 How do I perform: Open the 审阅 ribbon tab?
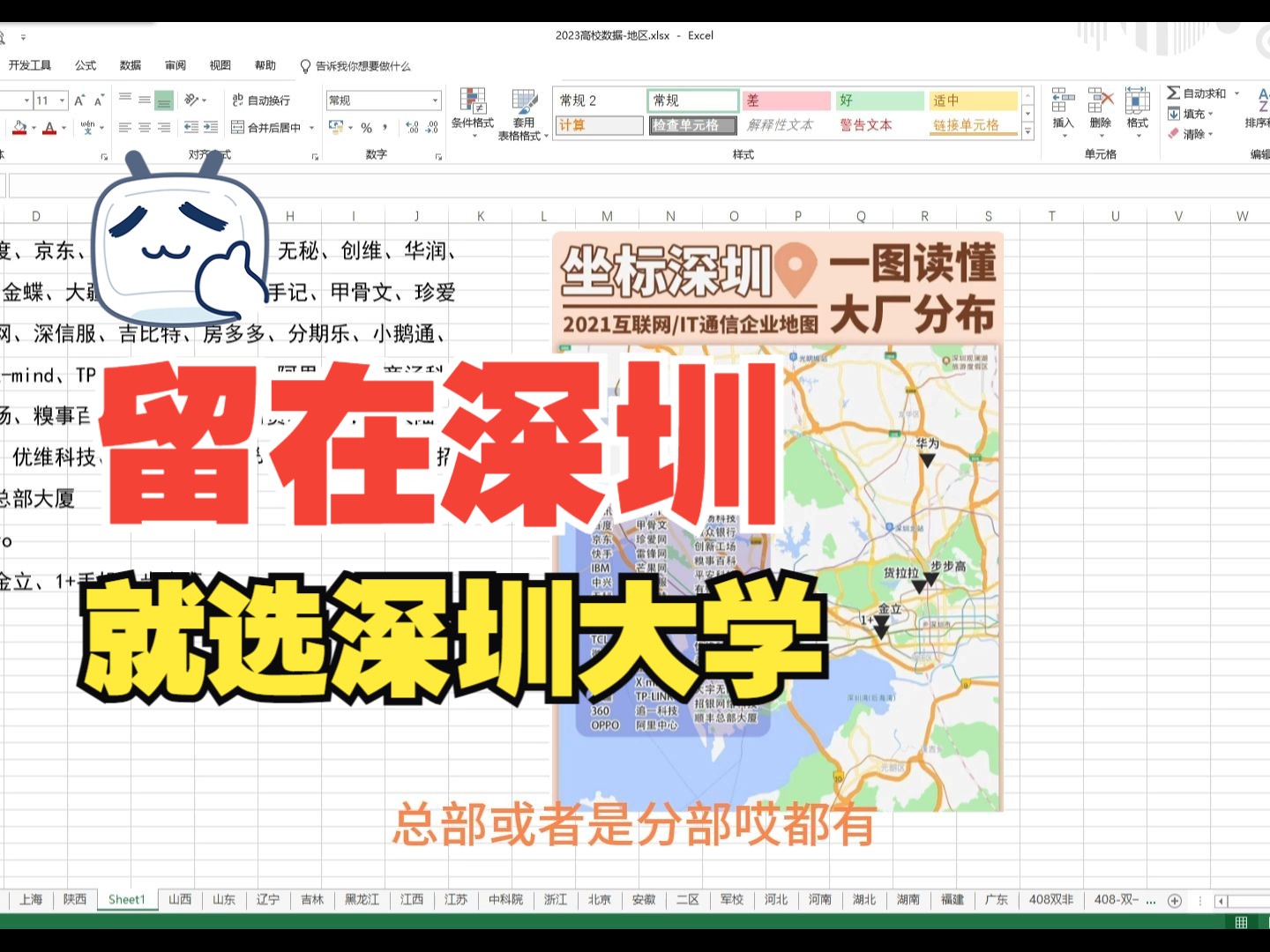point(176,65)
